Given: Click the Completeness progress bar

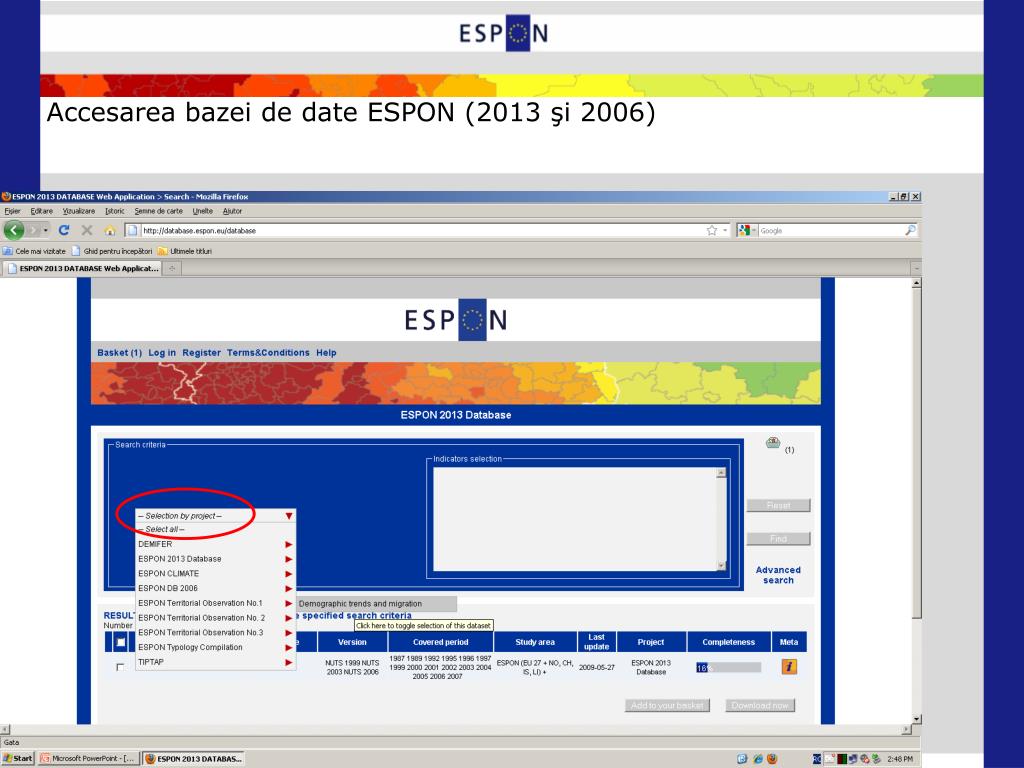Looking at the screenshot, I should (728, 667).
